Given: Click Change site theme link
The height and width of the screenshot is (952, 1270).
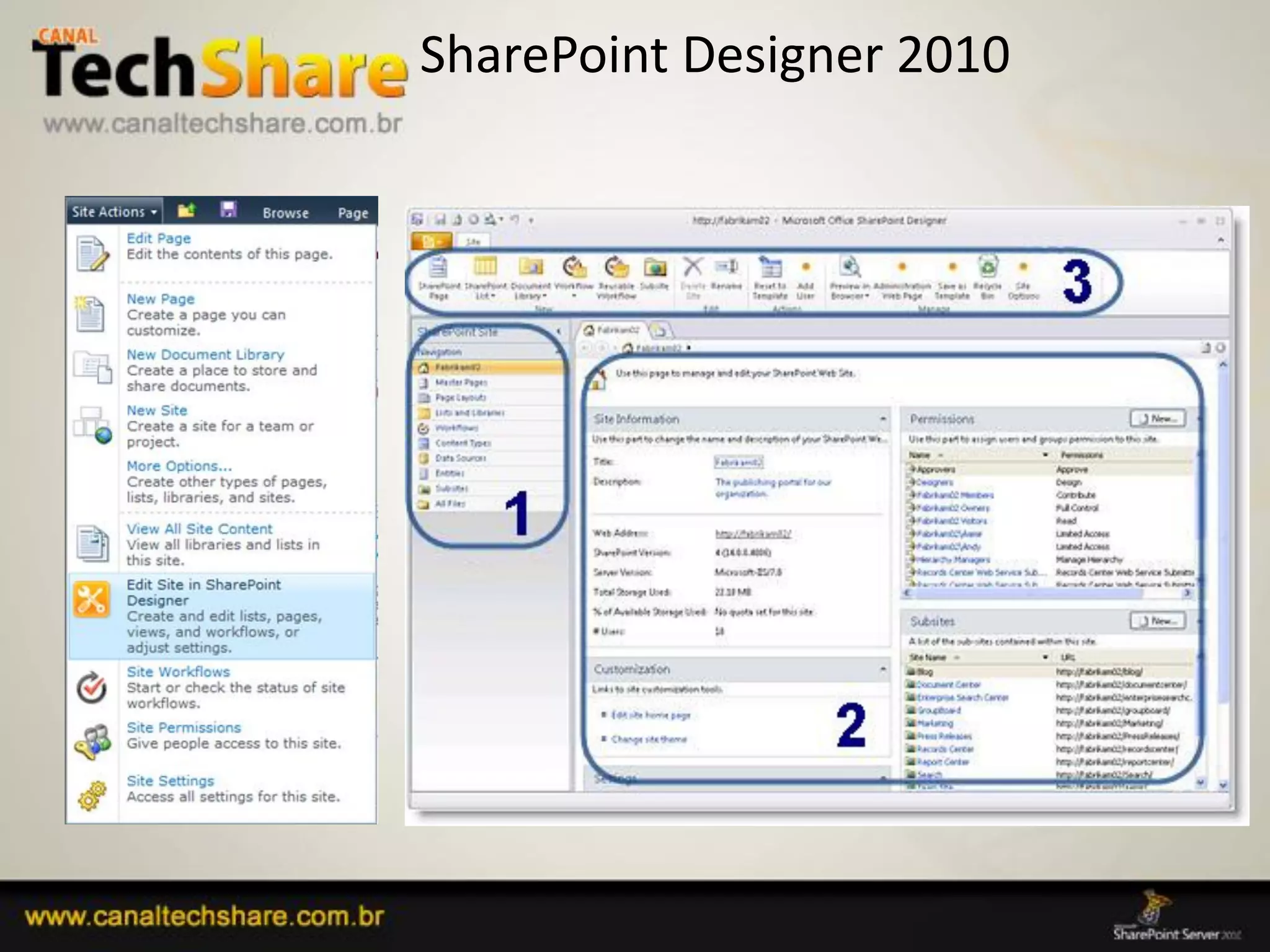Looking at the screenshot, I should (649, 739).
